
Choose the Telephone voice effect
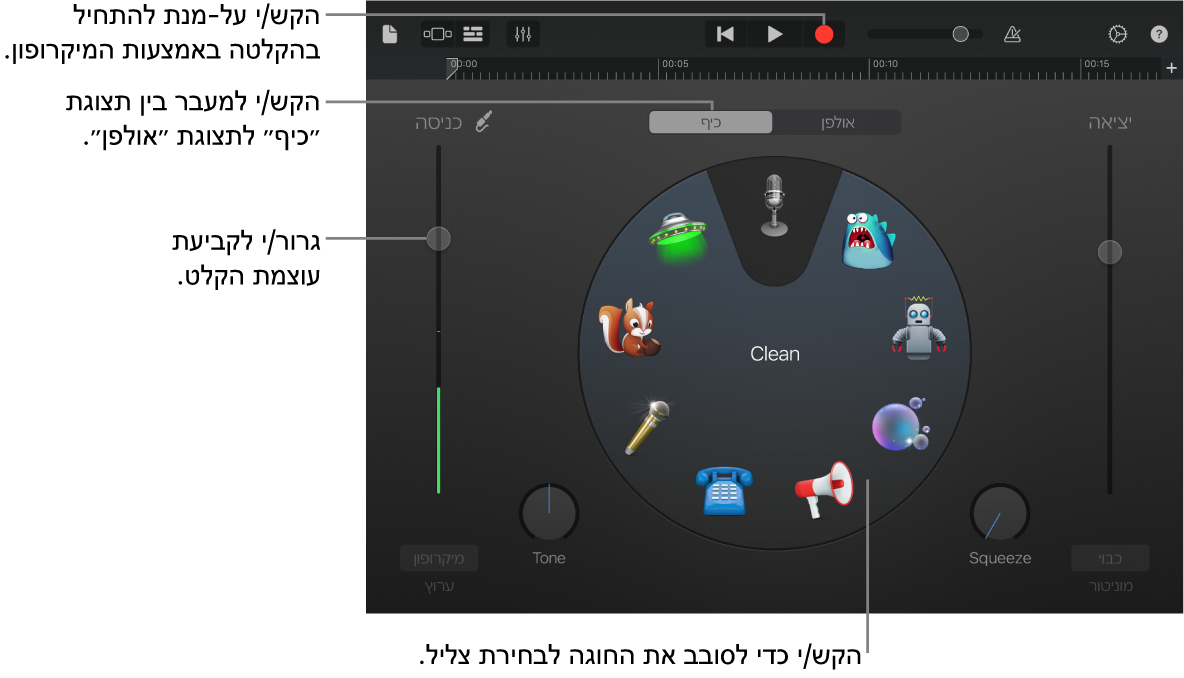pyautogui.click(x=723, y=491)
